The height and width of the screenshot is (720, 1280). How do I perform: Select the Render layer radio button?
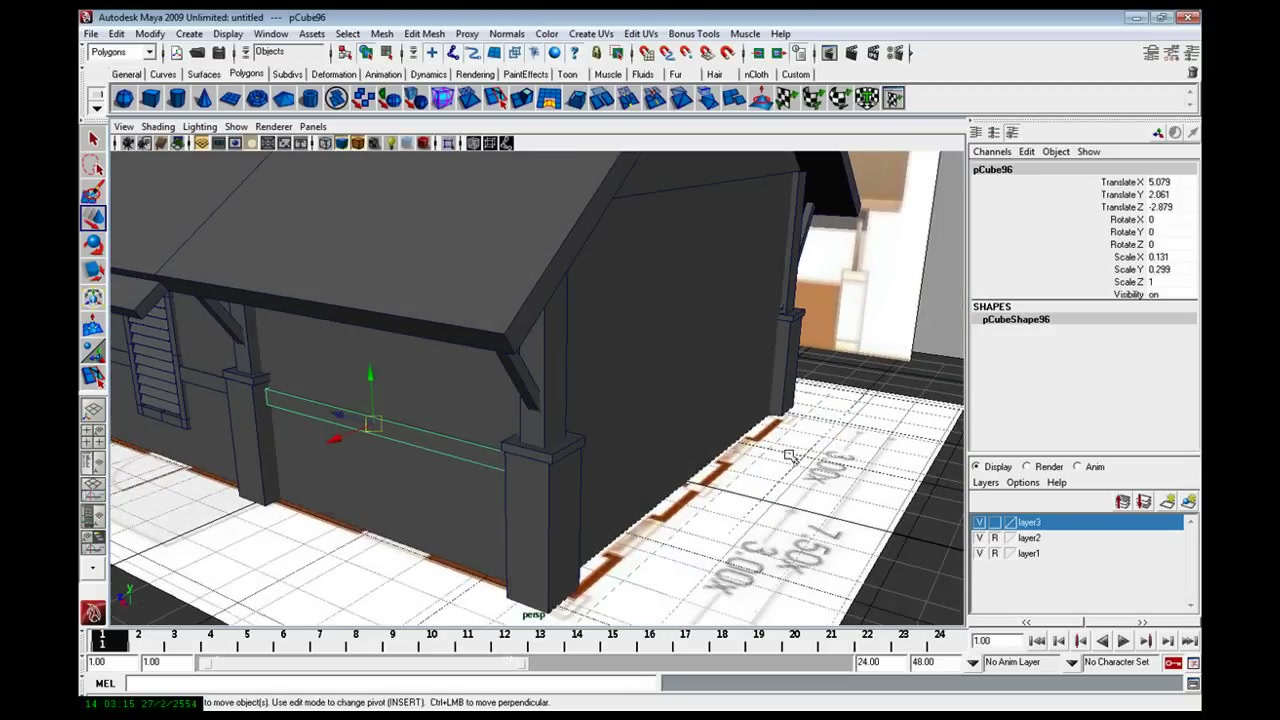(1027, 467)
